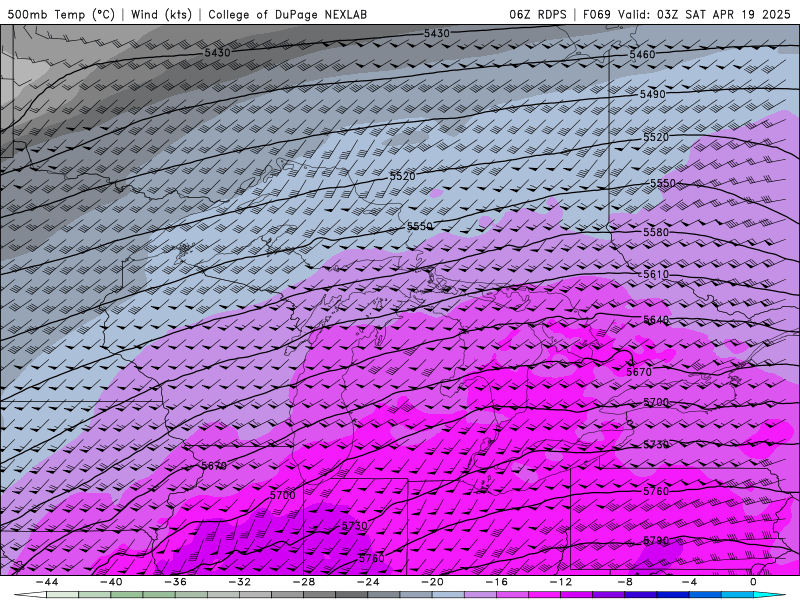
Task: Click the -44 colorbar tick label
Action: coord(46,582)
